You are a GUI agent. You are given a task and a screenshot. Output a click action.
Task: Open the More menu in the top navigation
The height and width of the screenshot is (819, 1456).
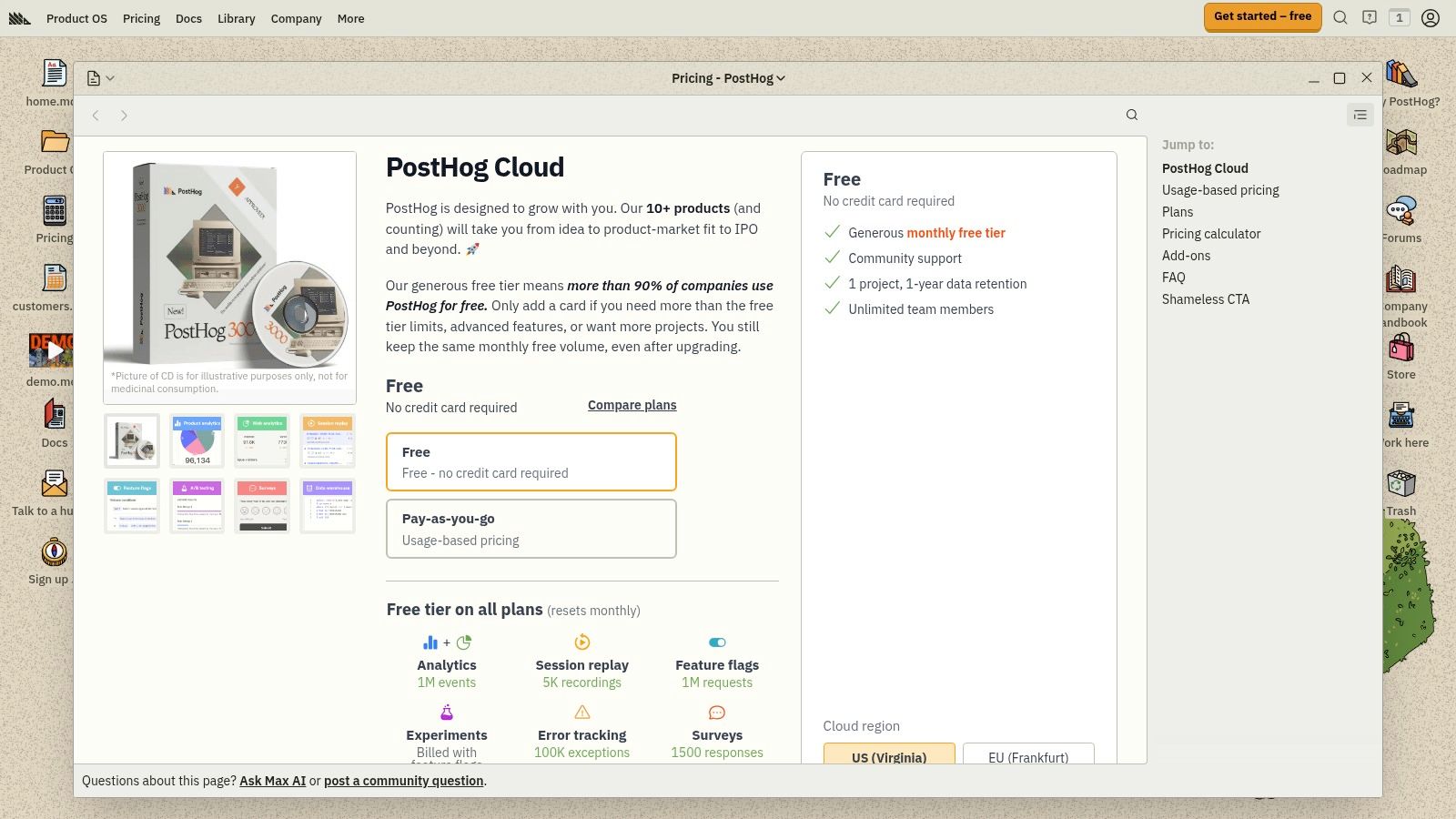pyautogui.click(x=350, y=18)
